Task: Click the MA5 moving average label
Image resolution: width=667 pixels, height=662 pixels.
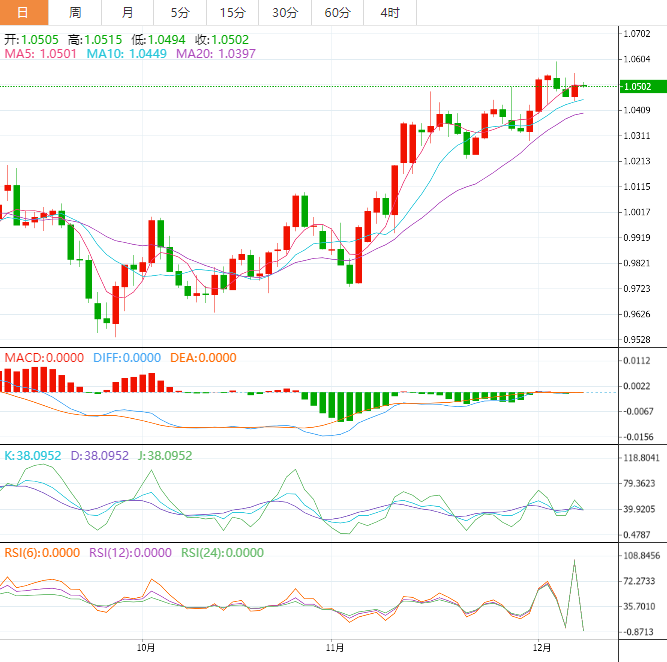Action: coord(41,54)
